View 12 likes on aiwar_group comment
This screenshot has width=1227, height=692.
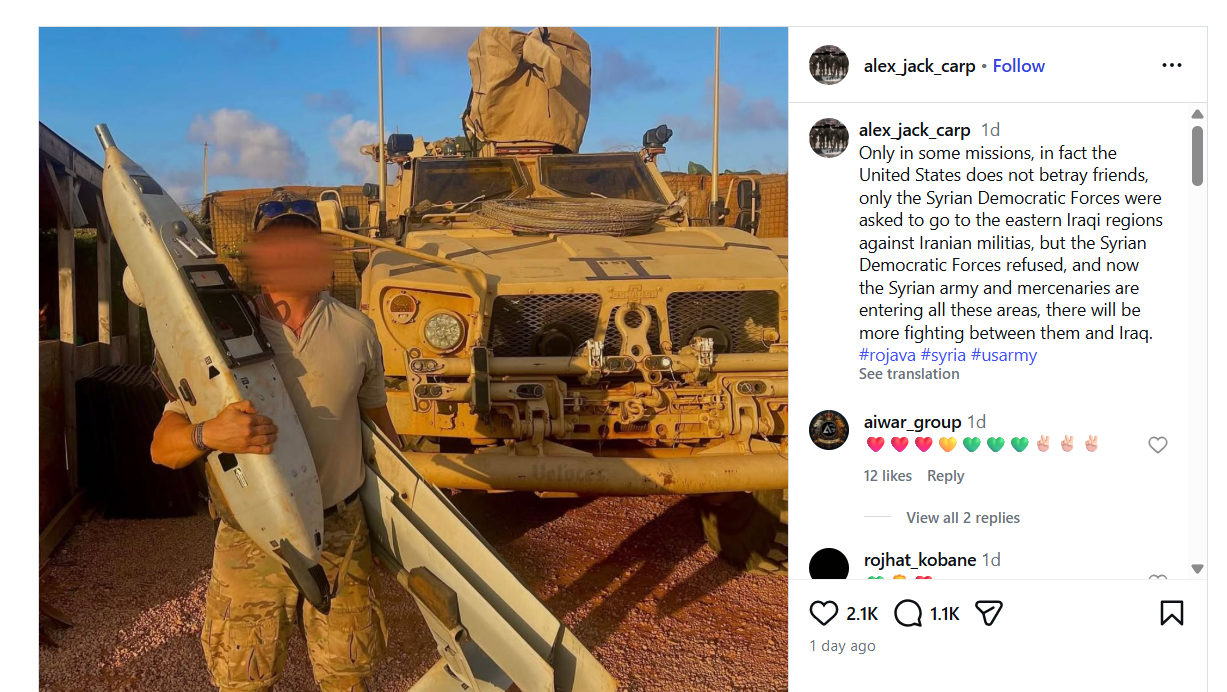point(888,476)
